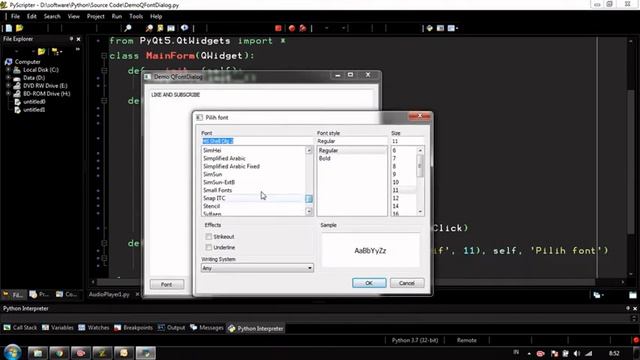Switch to the Messages tab
Image resolution: width=640 pixels, height=360 pixels.
(207, 328)
